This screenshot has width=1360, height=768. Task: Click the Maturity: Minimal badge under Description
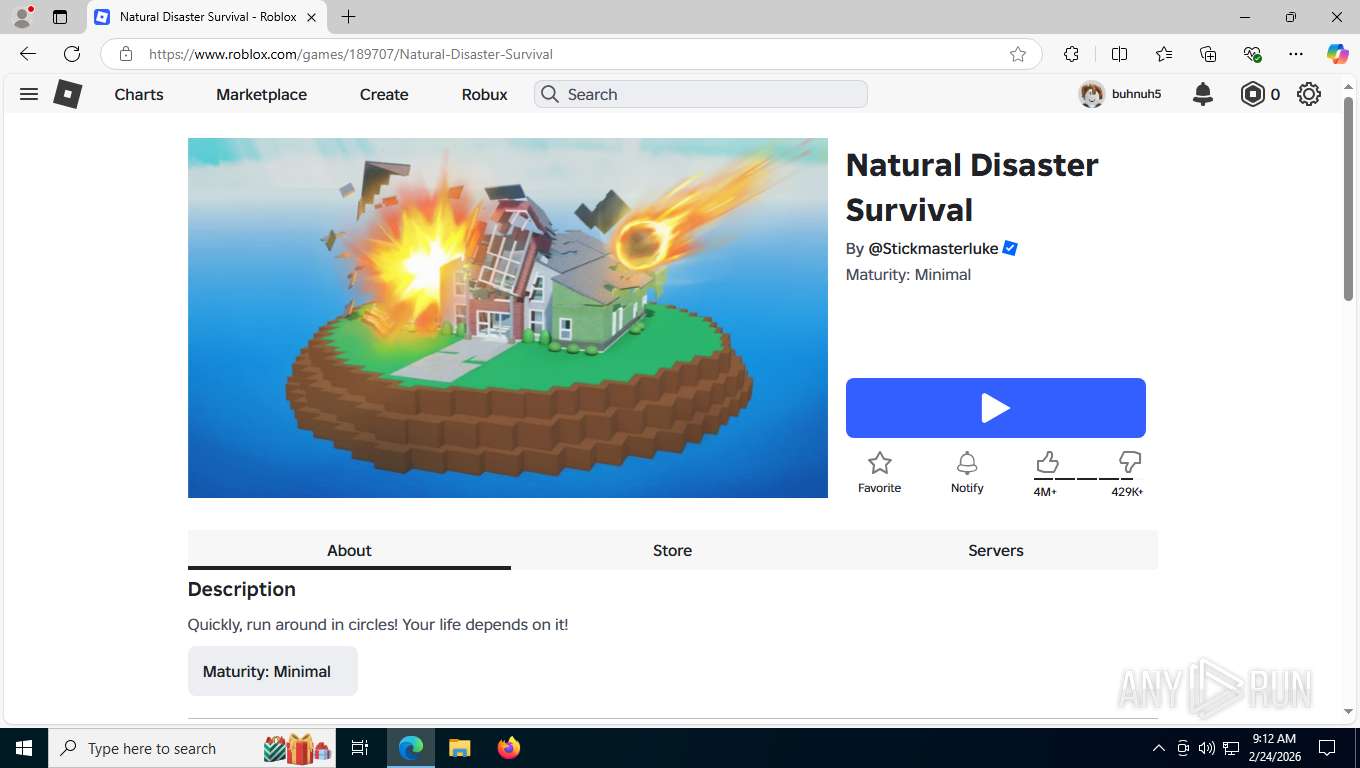coord(273,671)
